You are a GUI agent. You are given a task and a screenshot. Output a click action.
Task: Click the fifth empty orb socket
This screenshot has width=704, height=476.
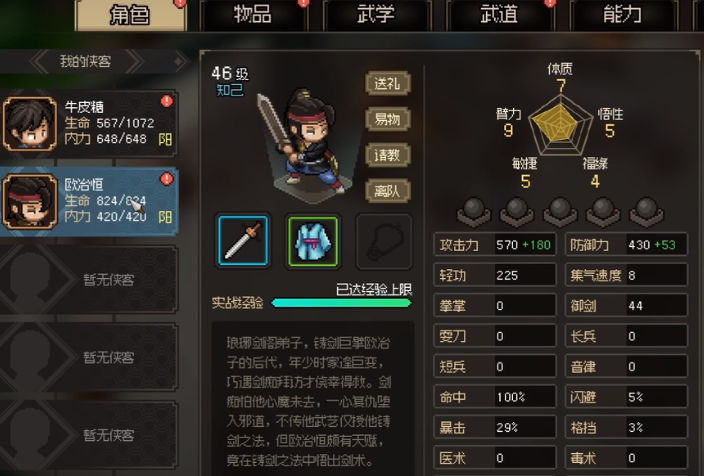point(646,211)
